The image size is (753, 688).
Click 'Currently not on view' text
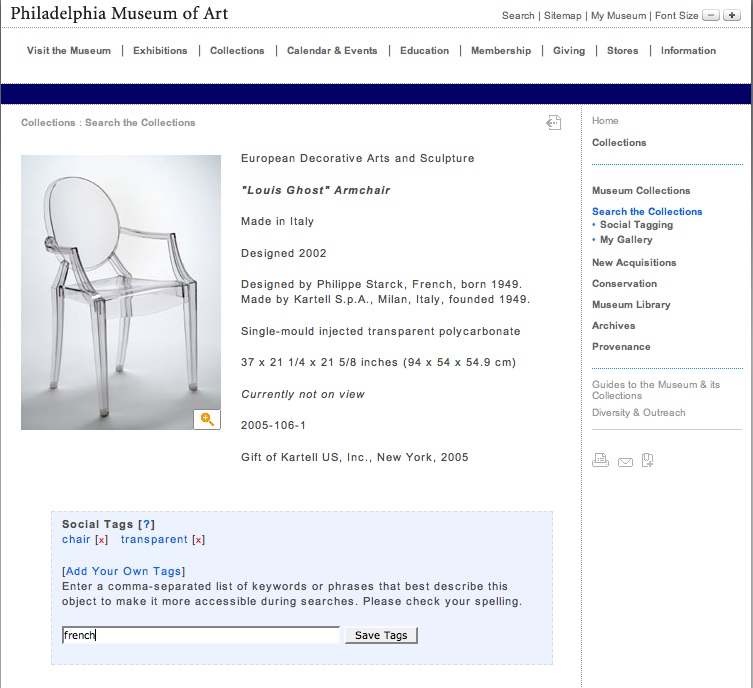click(x=303, y=394)
